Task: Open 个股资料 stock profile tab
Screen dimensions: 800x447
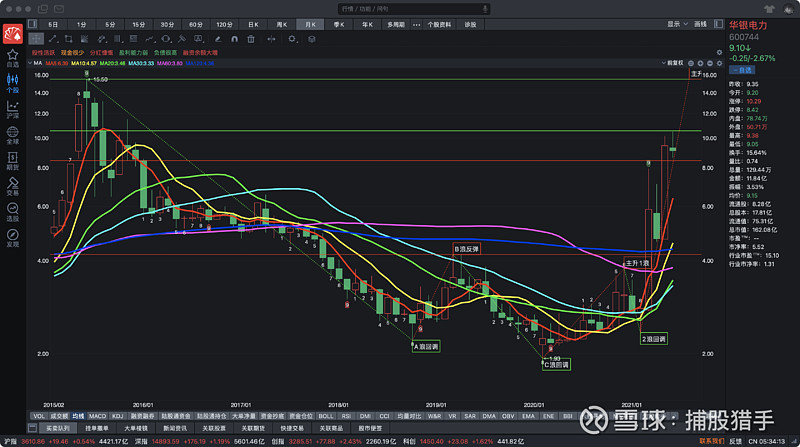Action: (439, 24)
